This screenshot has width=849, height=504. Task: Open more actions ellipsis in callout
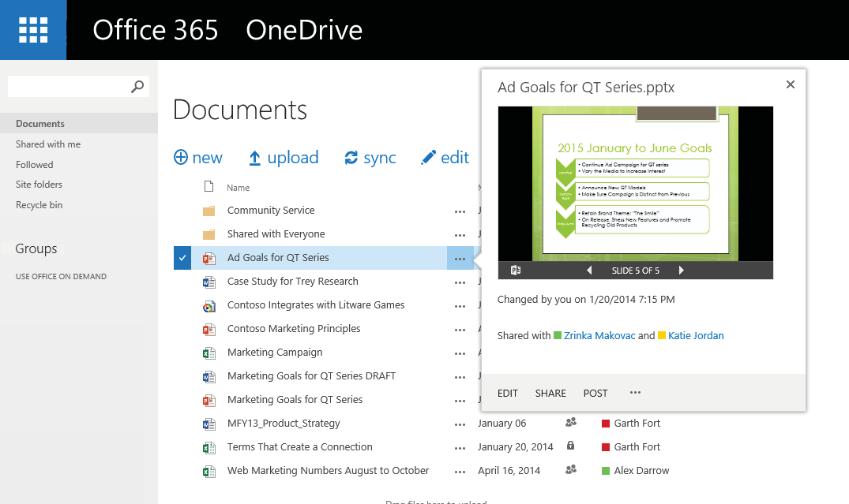(635, 392)
